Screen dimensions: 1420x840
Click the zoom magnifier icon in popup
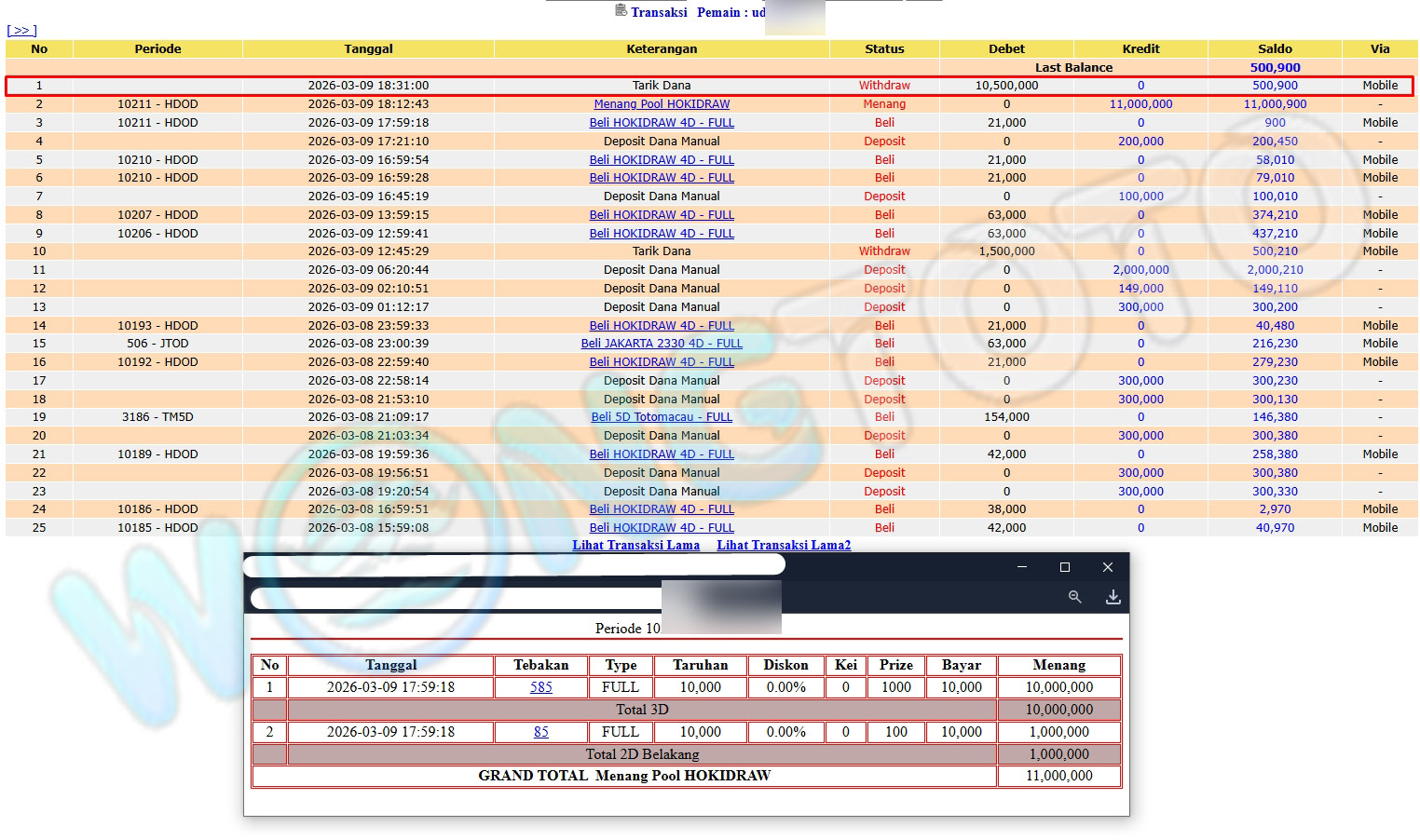tap(1074, 597)
